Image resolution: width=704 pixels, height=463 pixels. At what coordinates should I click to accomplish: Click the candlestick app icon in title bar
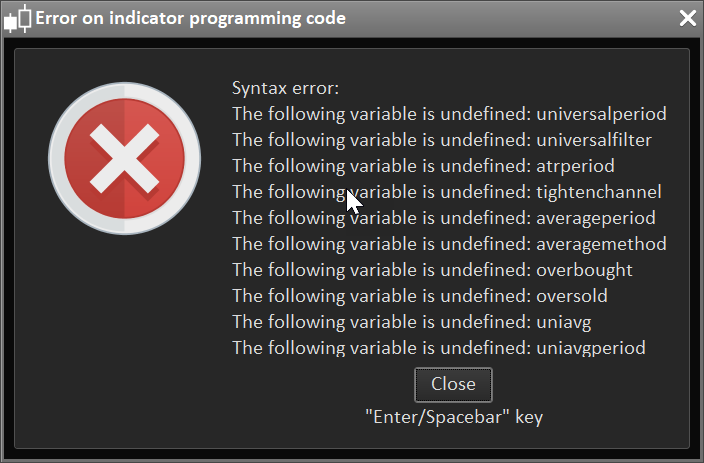(17, 18)
